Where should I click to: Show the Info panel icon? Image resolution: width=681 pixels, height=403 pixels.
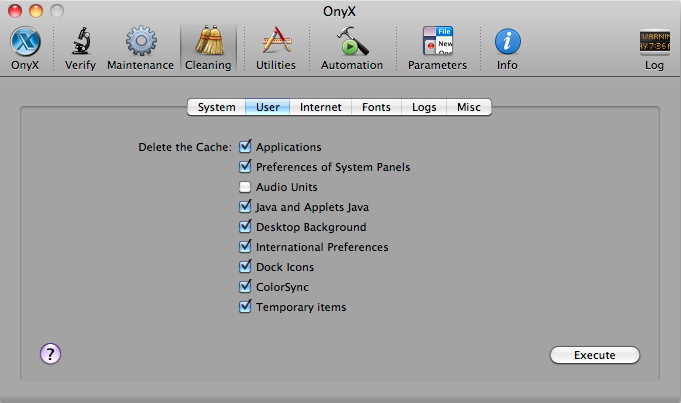tap(507, 41)
